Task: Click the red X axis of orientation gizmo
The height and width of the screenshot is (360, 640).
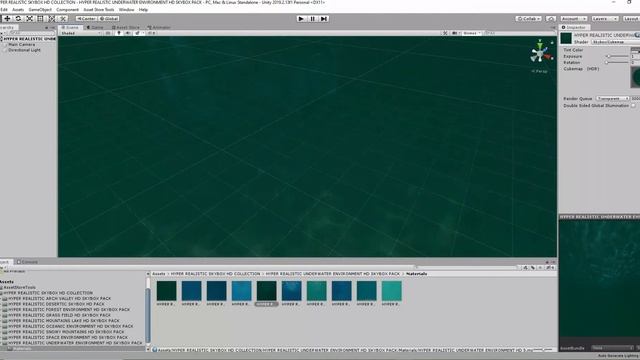Action: [548, 57]
